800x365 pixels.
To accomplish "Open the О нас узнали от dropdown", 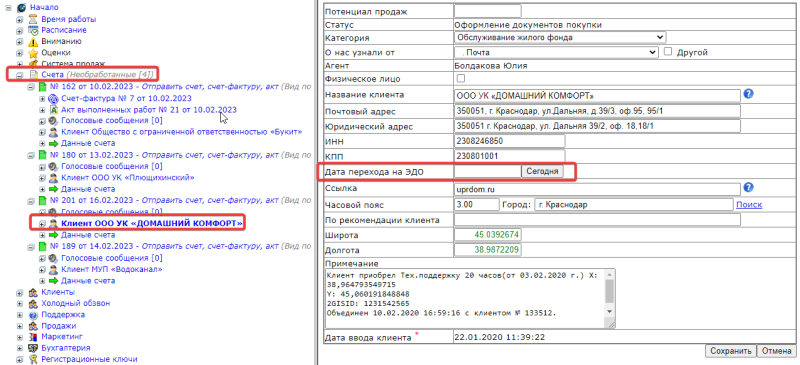I will (556, 52).
